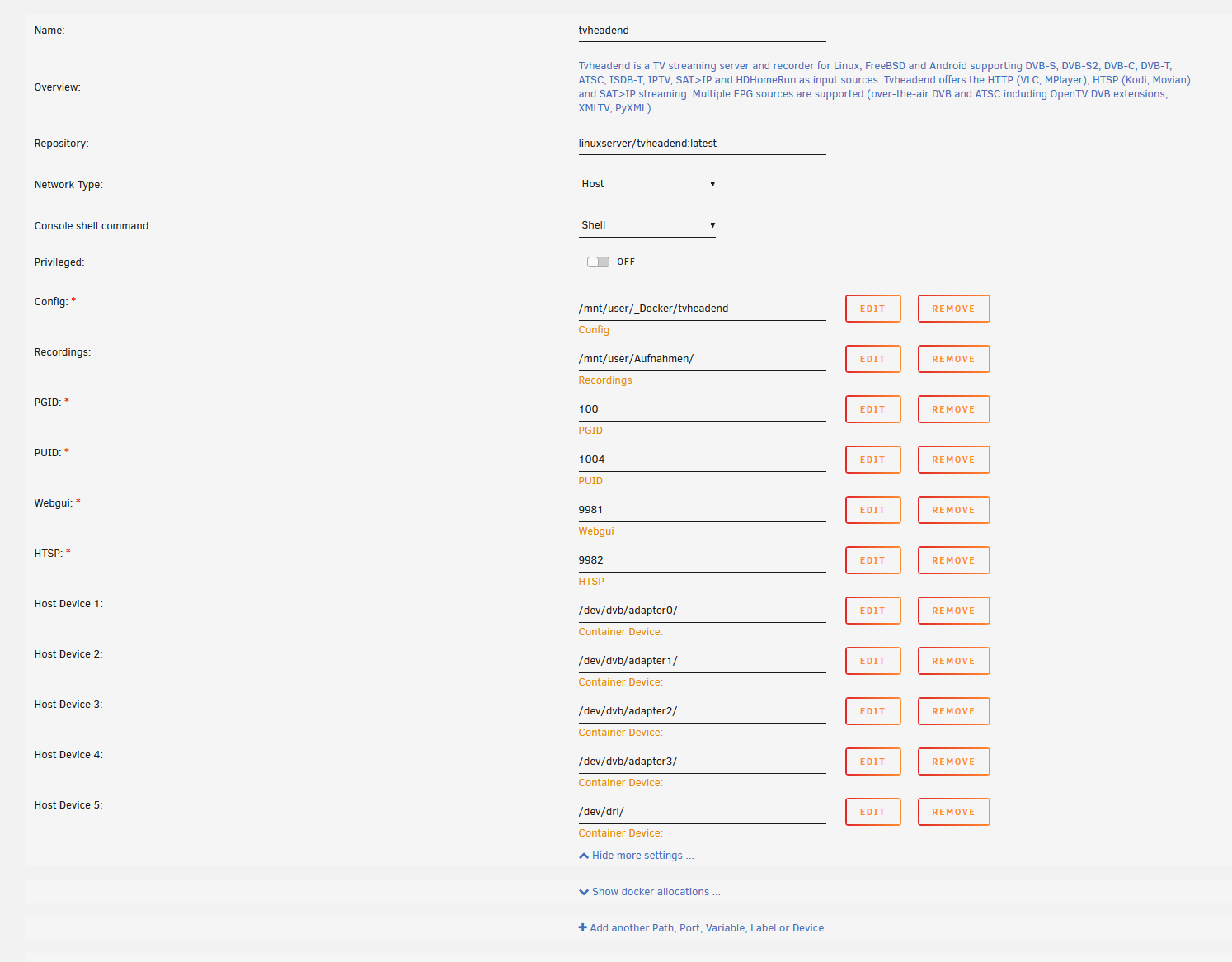Click the Tvheadend overview description text

point(884,87)
